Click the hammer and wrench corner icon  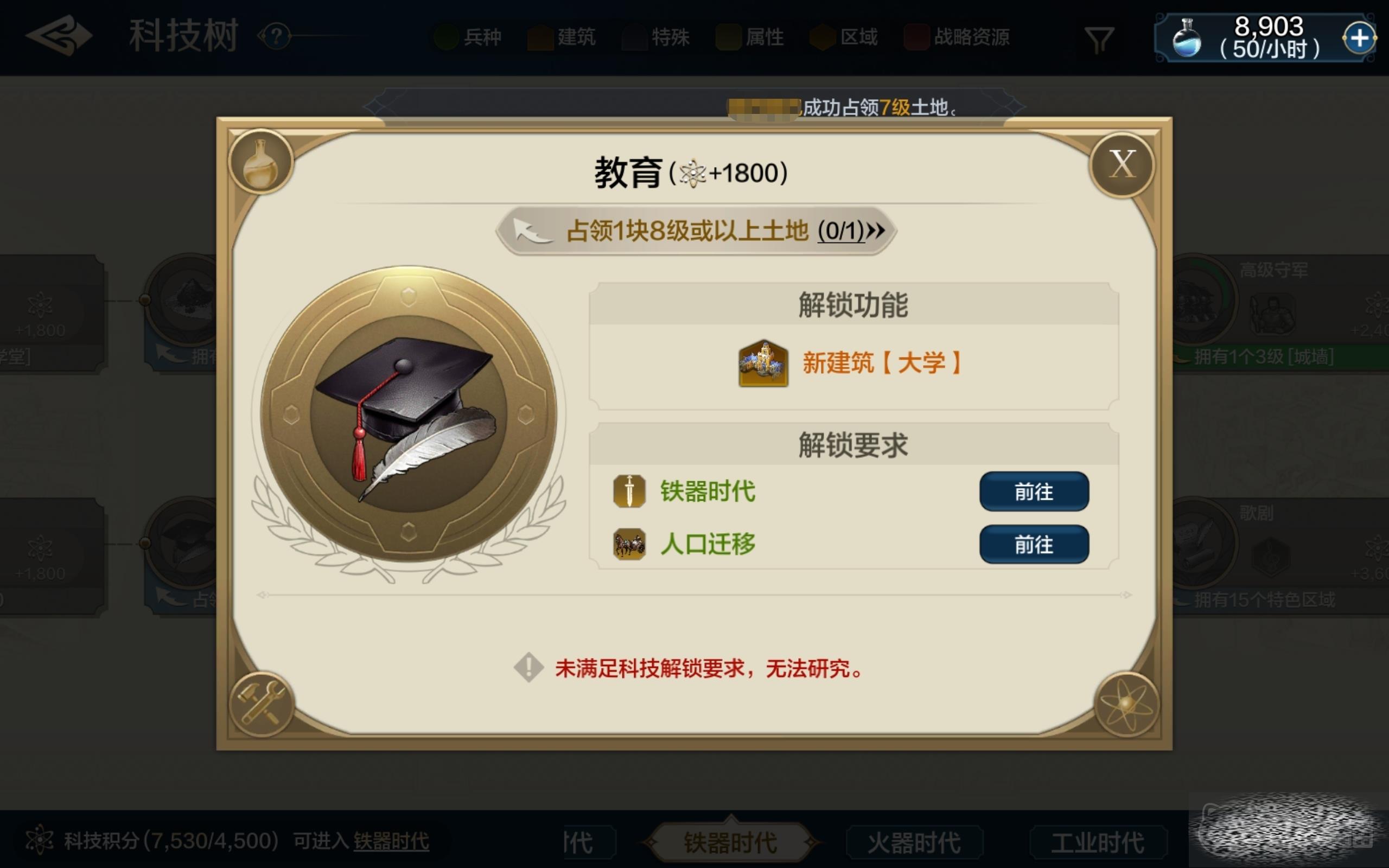pyautogui.click(x=262, y=703)
